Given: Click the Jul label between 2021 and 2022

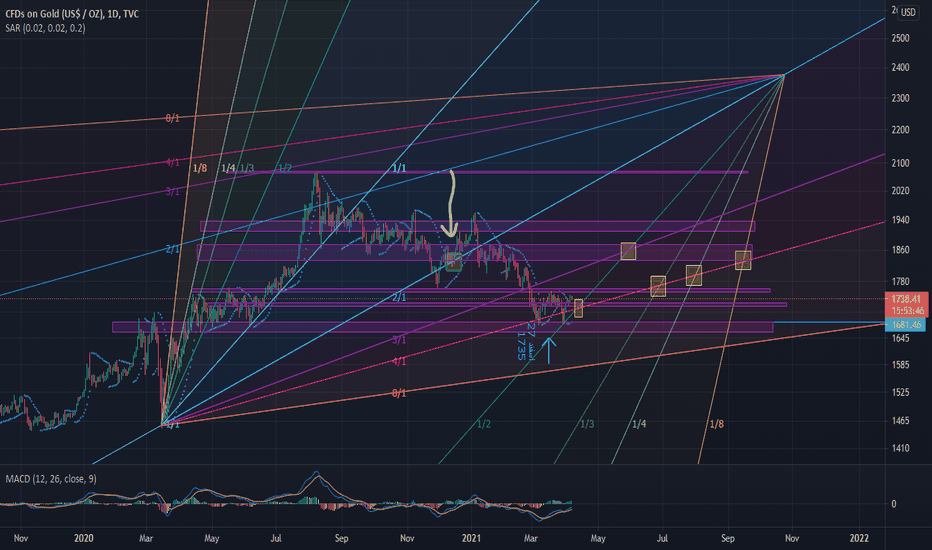Looking at the screenshot, I should tap(662, 538).
